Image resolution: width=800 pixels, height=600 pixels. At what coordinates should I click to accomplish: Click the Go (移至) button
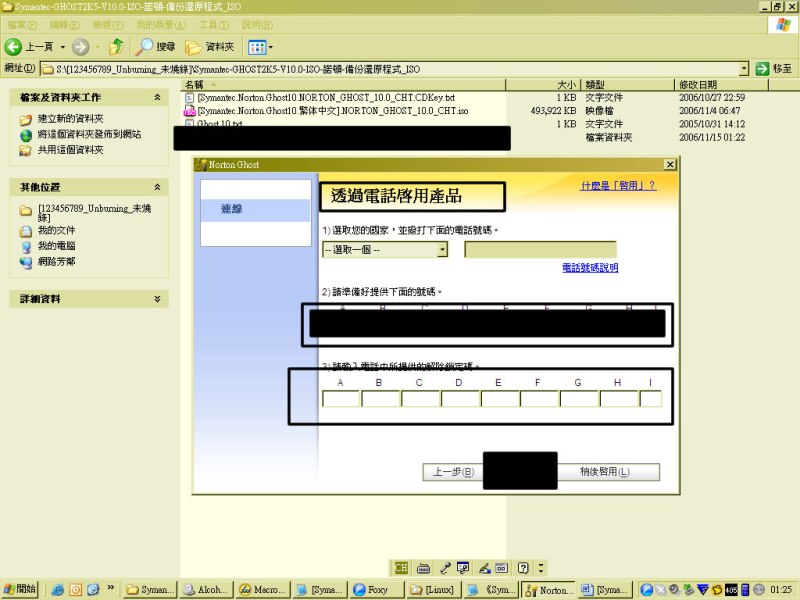tap(773, 68)
